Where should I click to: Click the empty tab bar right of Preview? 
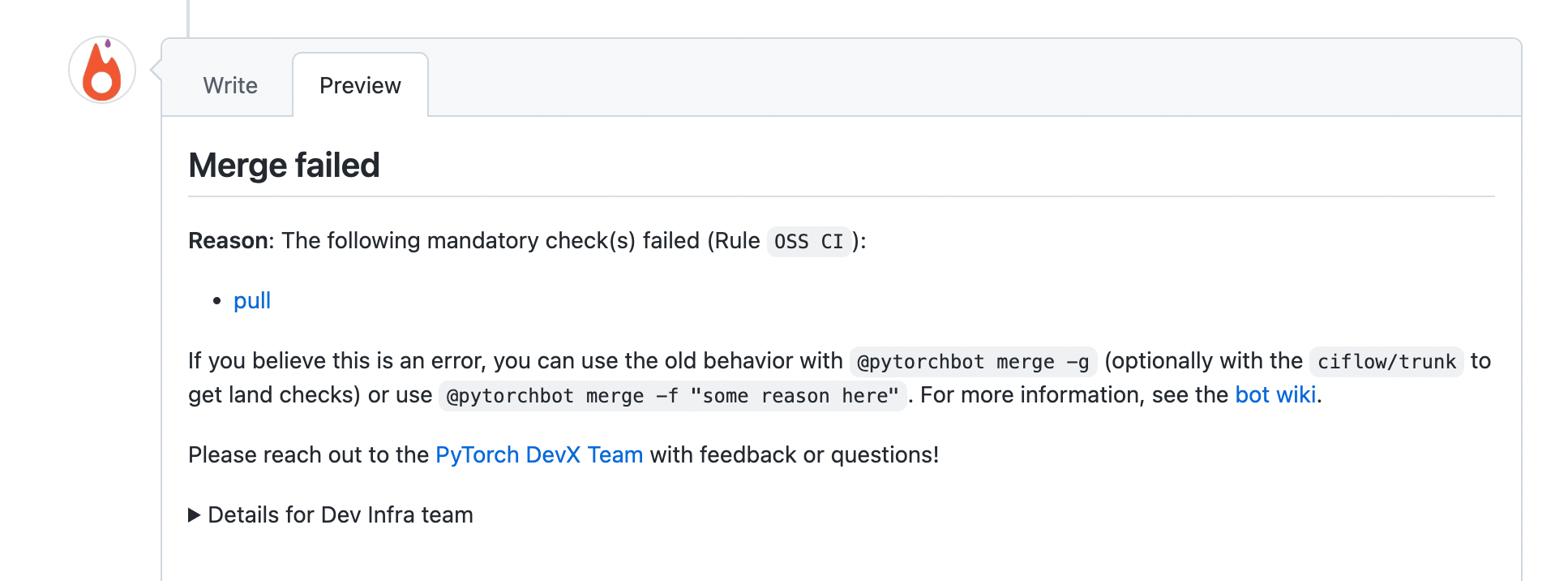(973, 81)
